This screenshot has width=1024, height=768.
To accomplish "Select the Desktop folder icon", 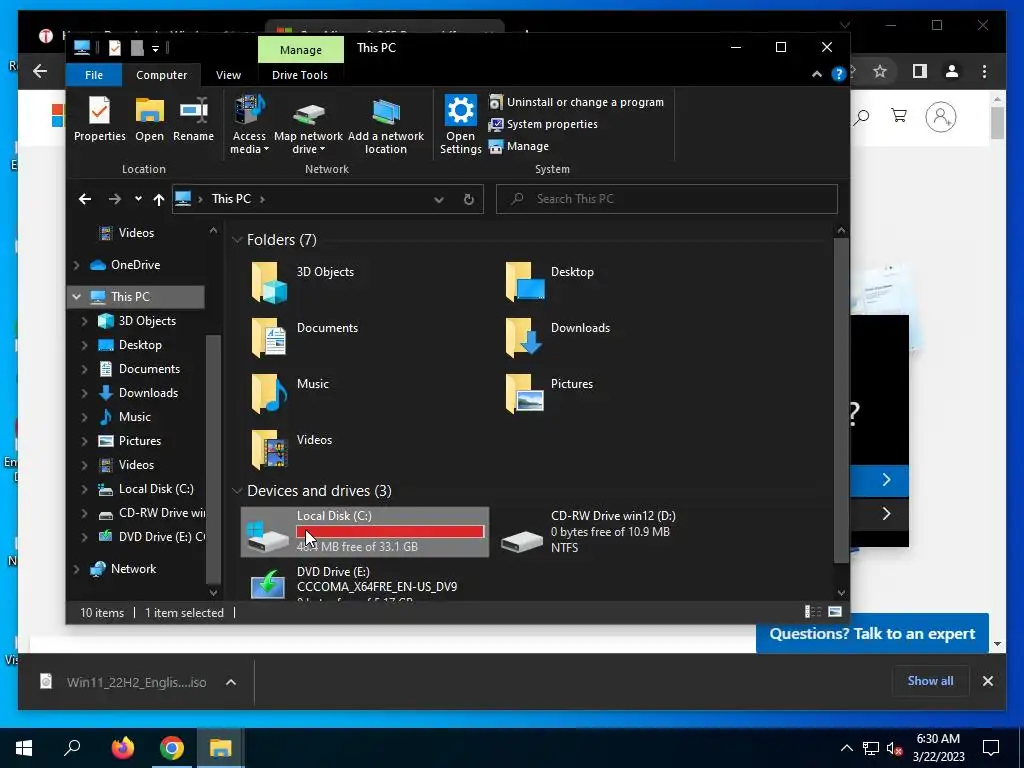I will tap(525, 282).
